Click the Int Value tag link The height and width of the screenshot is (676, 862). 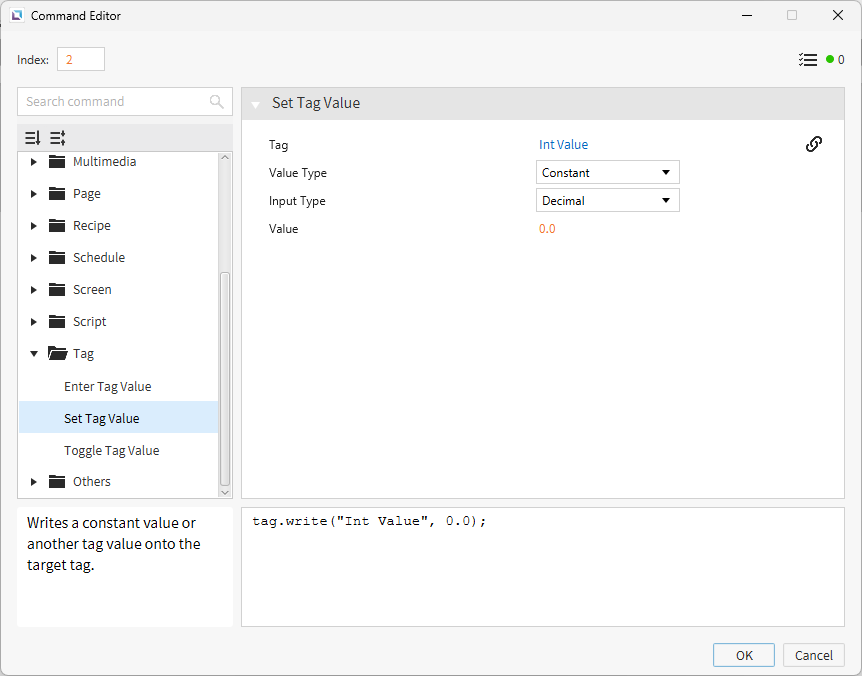point(563,145)
